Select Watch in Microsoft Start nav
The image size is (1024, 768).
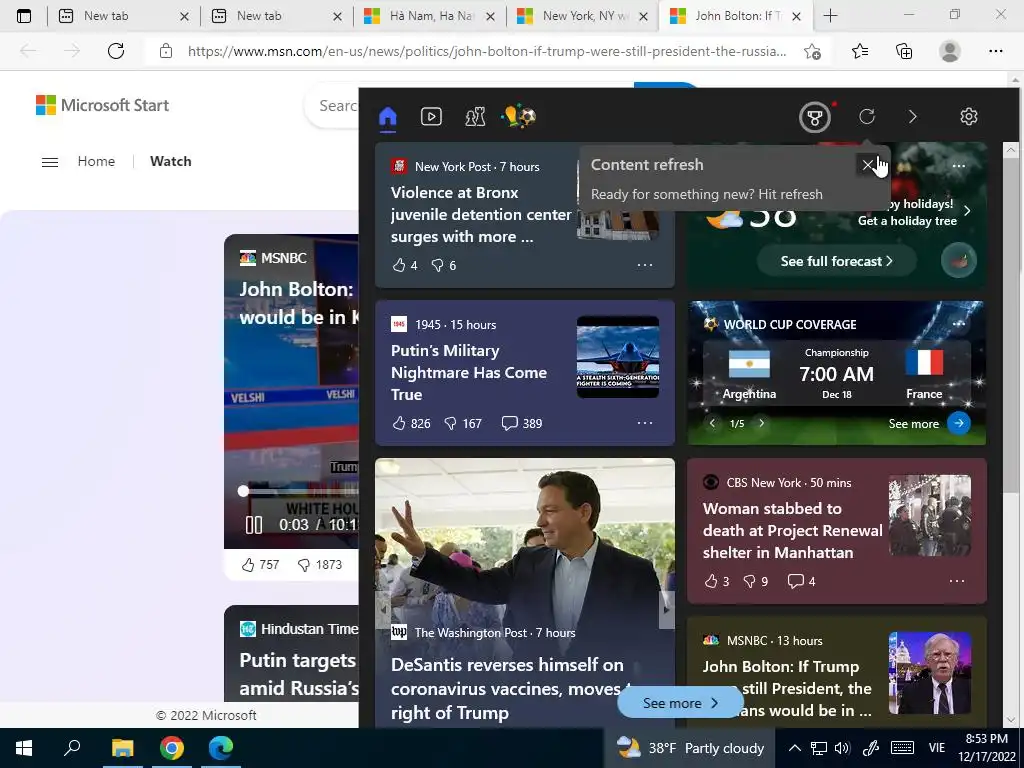[x=170, y=161]
